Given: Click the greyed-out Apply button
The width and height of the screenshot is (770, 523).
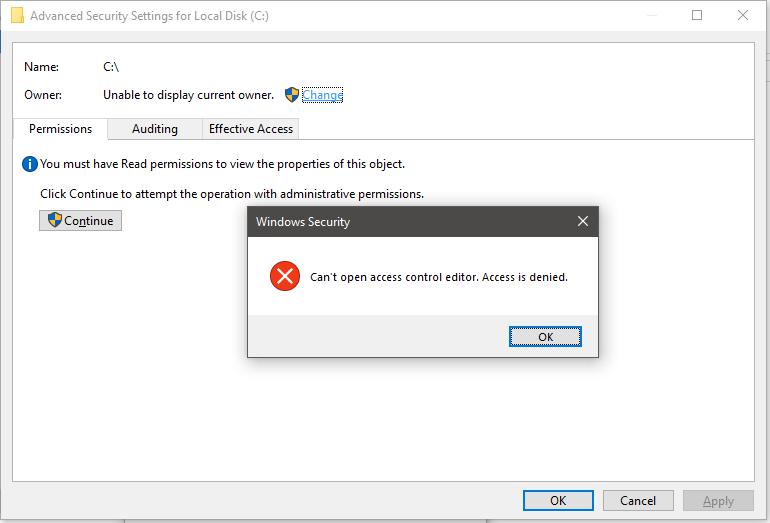Looking at the screenshot, I should tap(718, 500).
